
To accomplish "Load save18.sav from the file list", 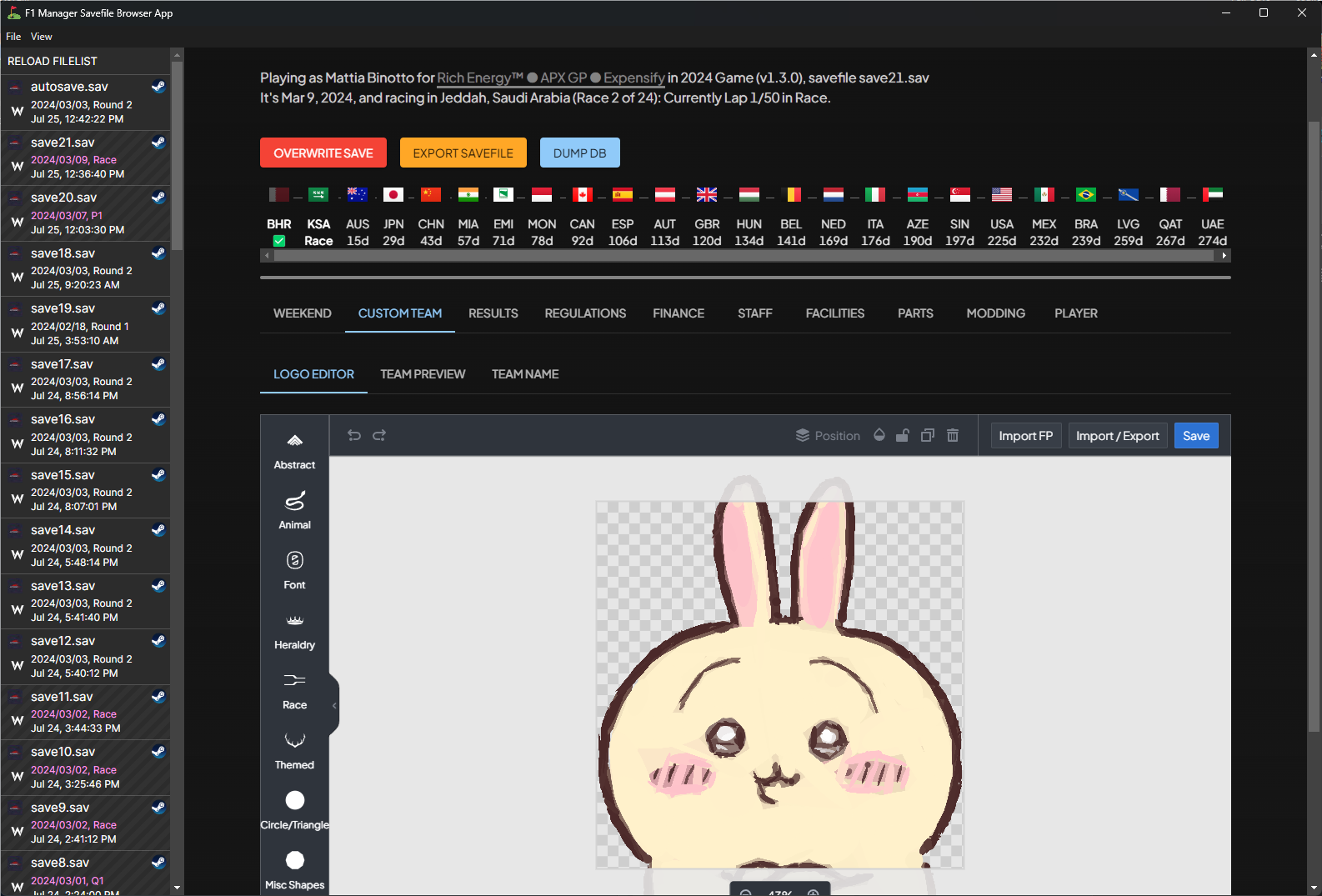I will pos(85,268).
